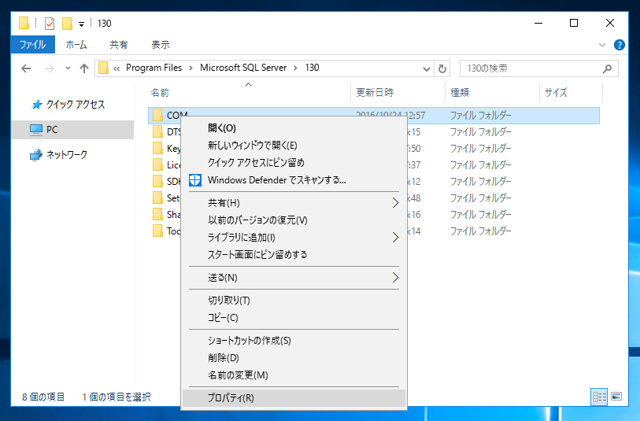Viewport: 640px width, 421px height.
Task: Open the 共有(H) submenu
Action: pos(294,203)
